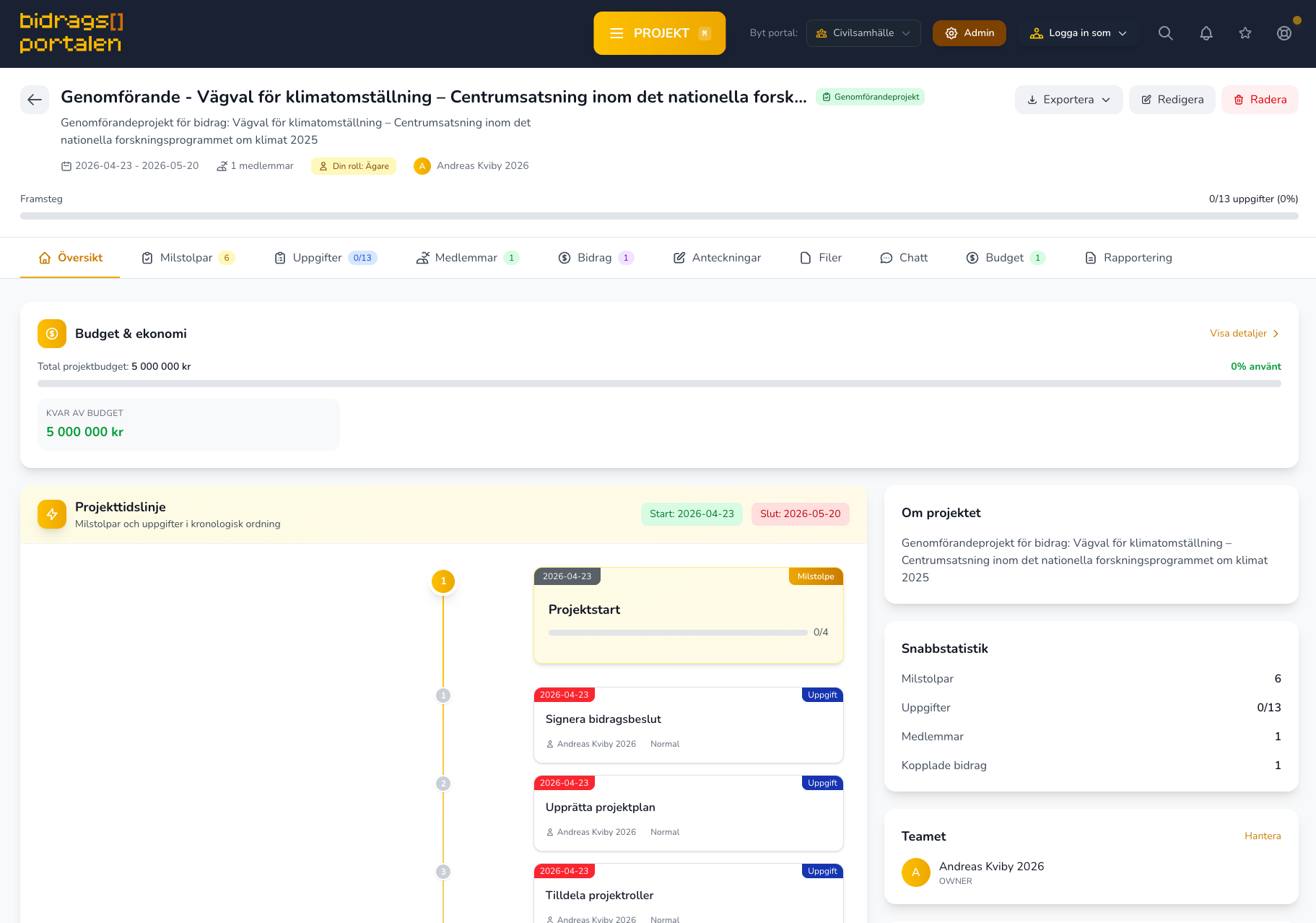Go back with the arrow button
Image resolution: width=1316 pixels, height=923 pixels.
pos(35,100)
